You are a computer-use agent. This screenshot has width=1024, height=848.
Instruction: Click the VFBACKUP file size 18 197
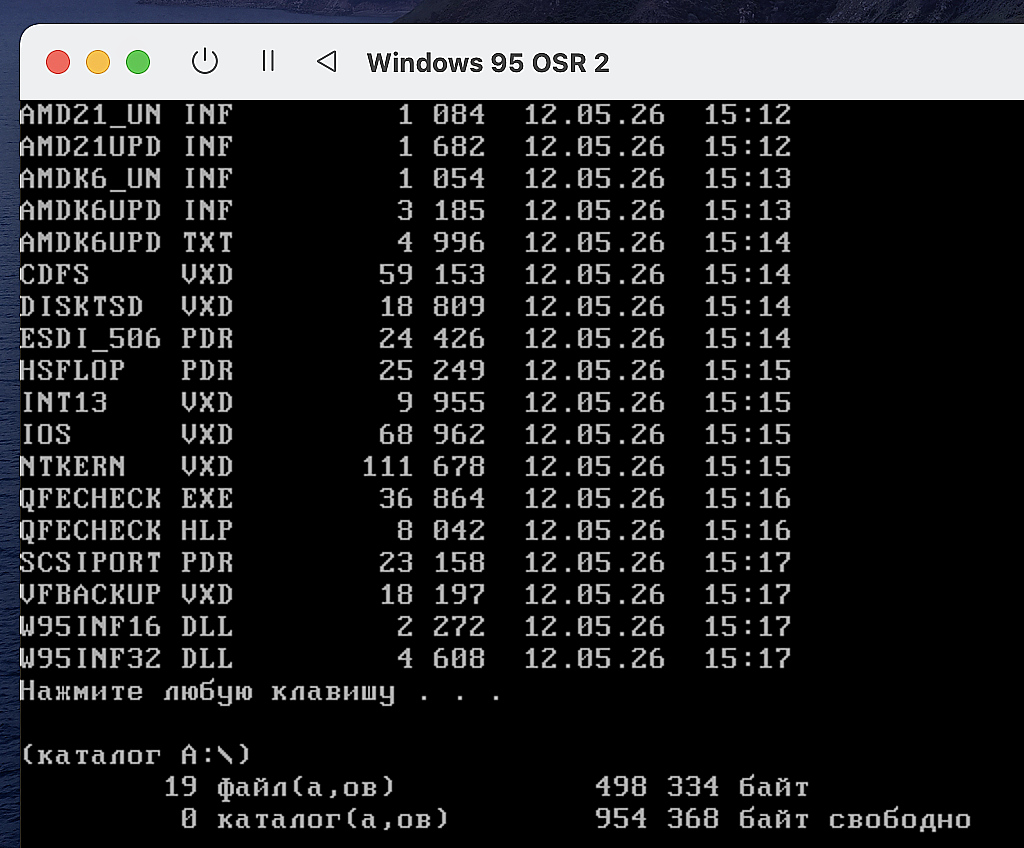[x=432, y=595]
